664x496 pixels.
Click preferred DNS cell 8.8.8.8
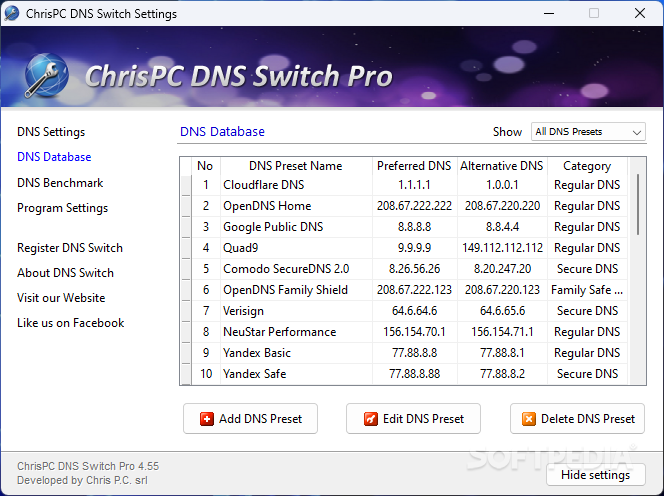414,227
